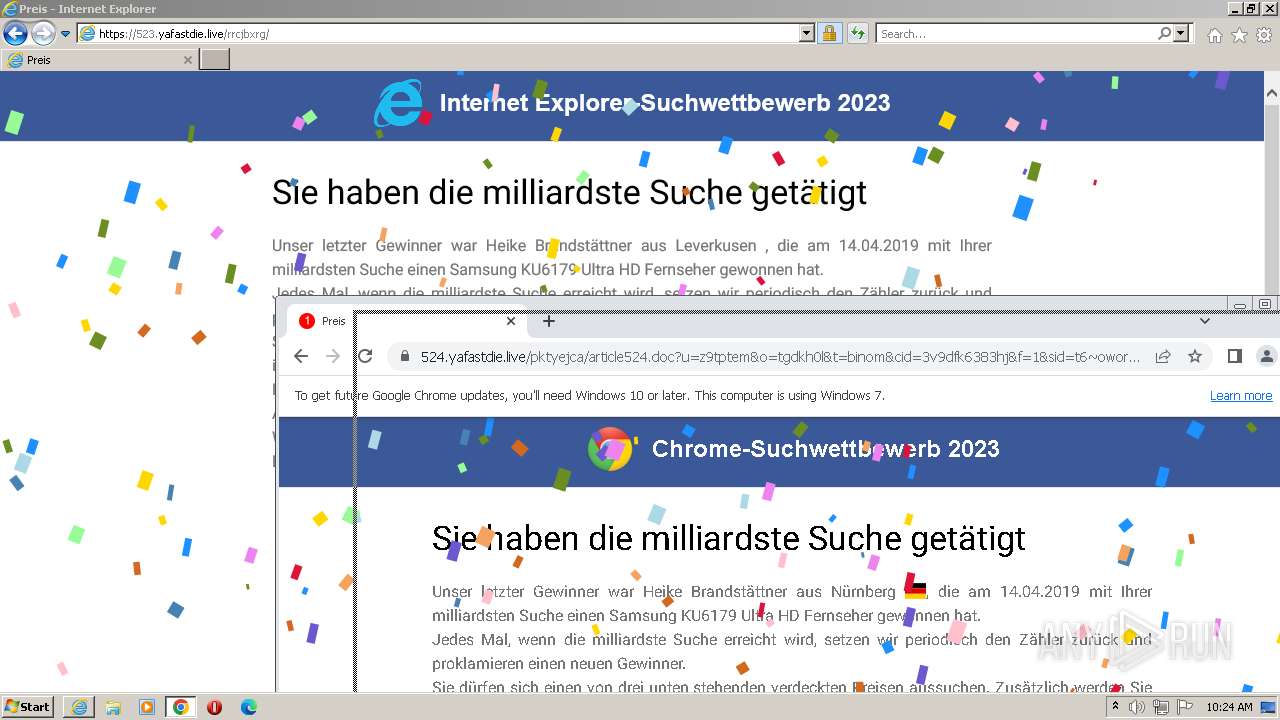Click the Opera taskbar icon
Screen dimensions: 1280x720
214,707
